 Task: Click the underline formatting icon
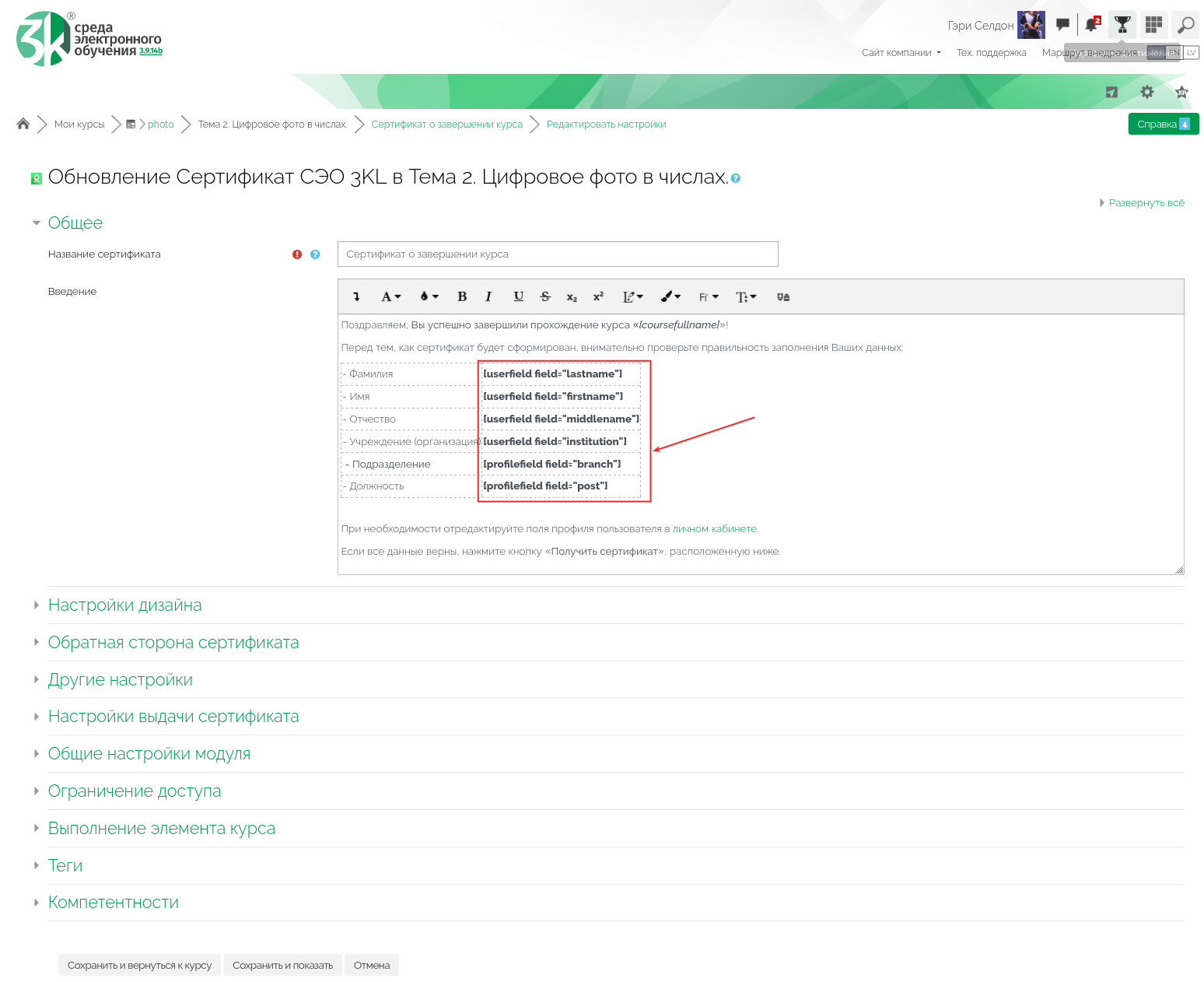point(518,296)
